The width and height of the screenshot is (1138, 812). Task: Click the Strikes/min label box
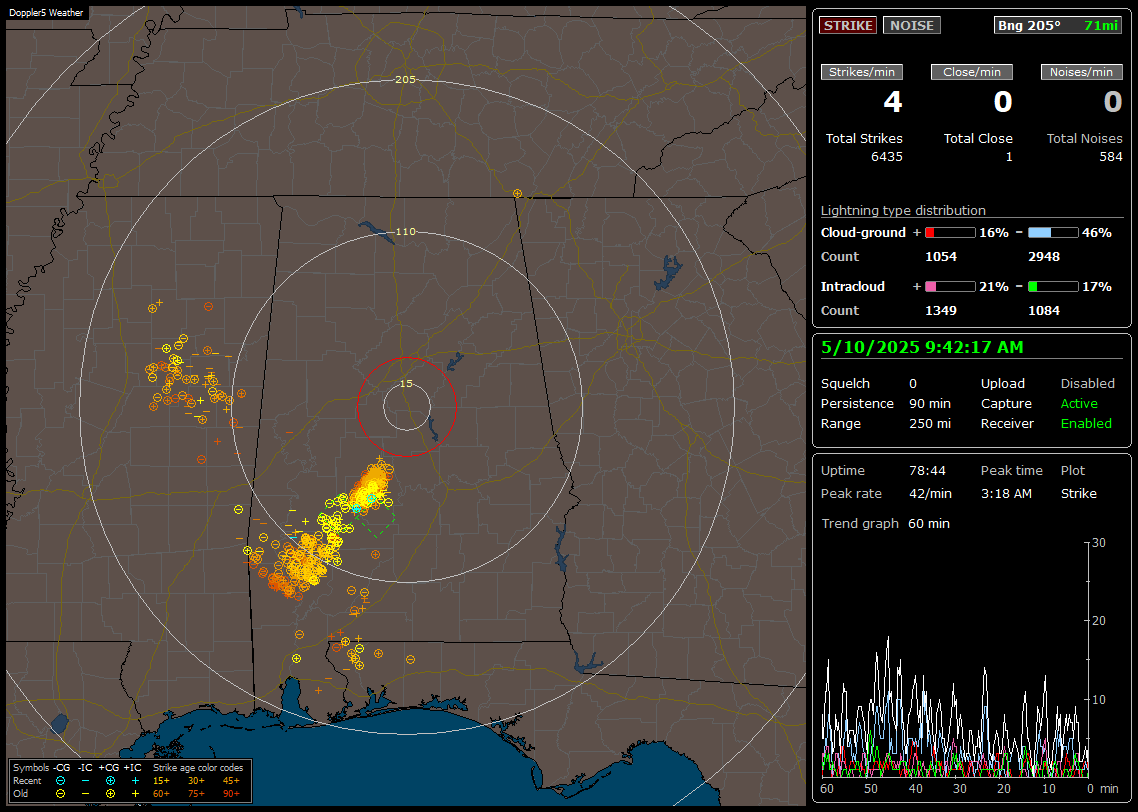coord(861,72)
